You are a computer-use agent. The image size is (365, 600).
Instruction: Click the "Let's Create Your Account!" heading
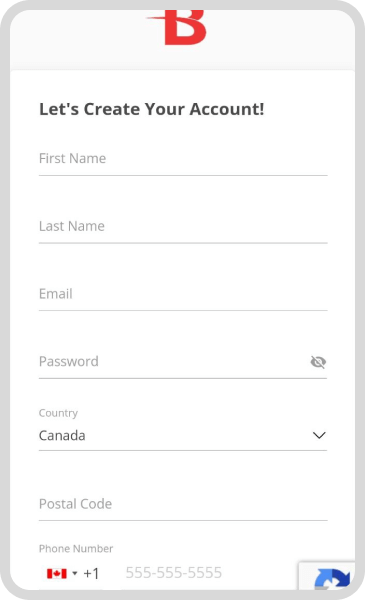[x=152, y=109]
